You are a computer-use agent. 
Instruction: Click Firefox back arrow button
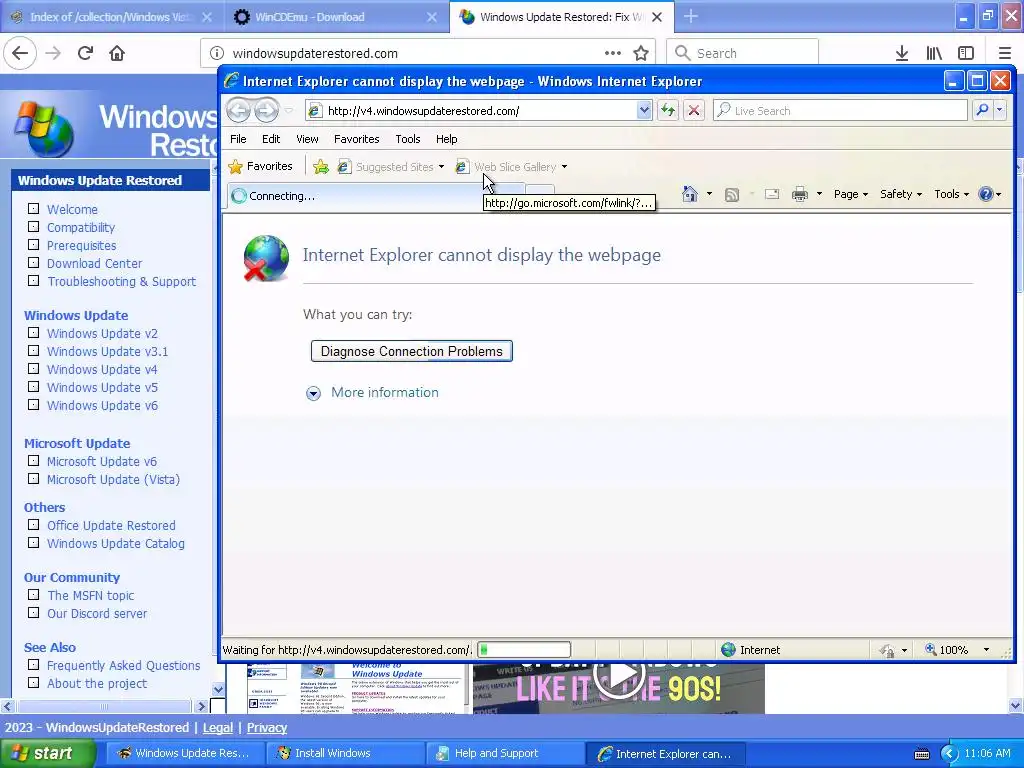click(20, 53)
